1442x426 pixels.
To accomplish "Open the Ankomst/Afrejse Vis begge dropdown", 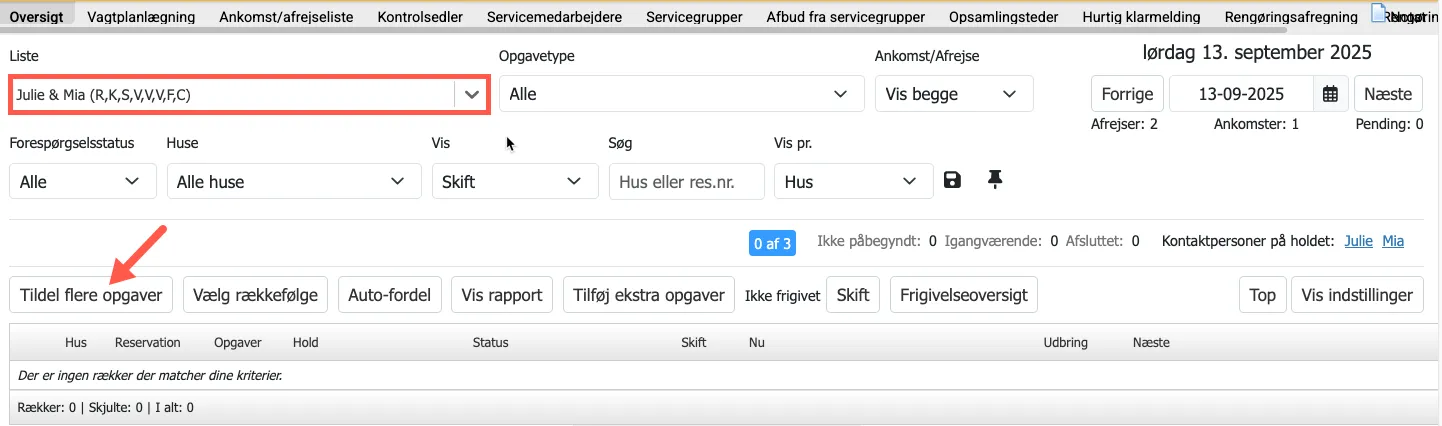I will (x=953, y=94).
